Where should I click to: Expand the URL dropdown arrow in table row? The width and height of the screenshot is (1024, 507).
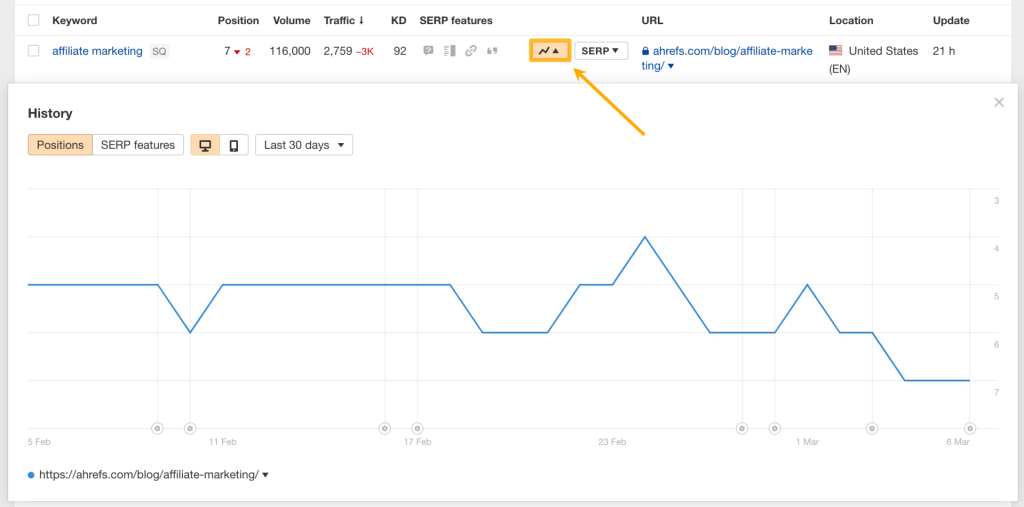pyautogui.click(x=671, y=66)
